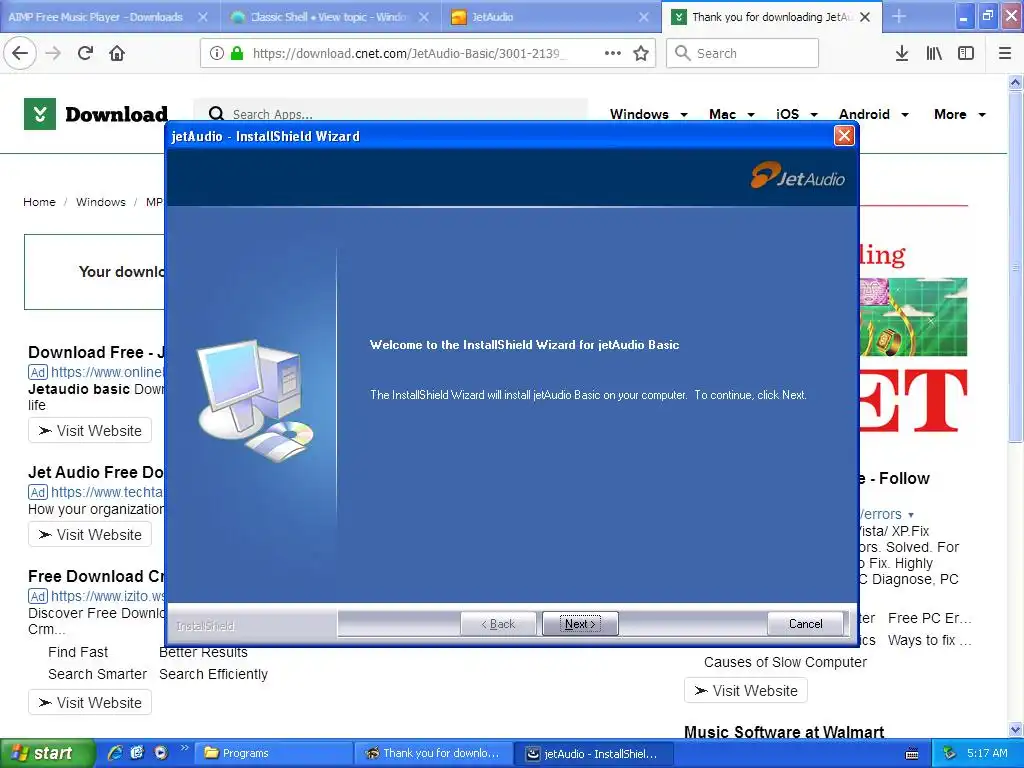Open the More dropdown on CNET
1024x768 pixels.
coord(959,114)
